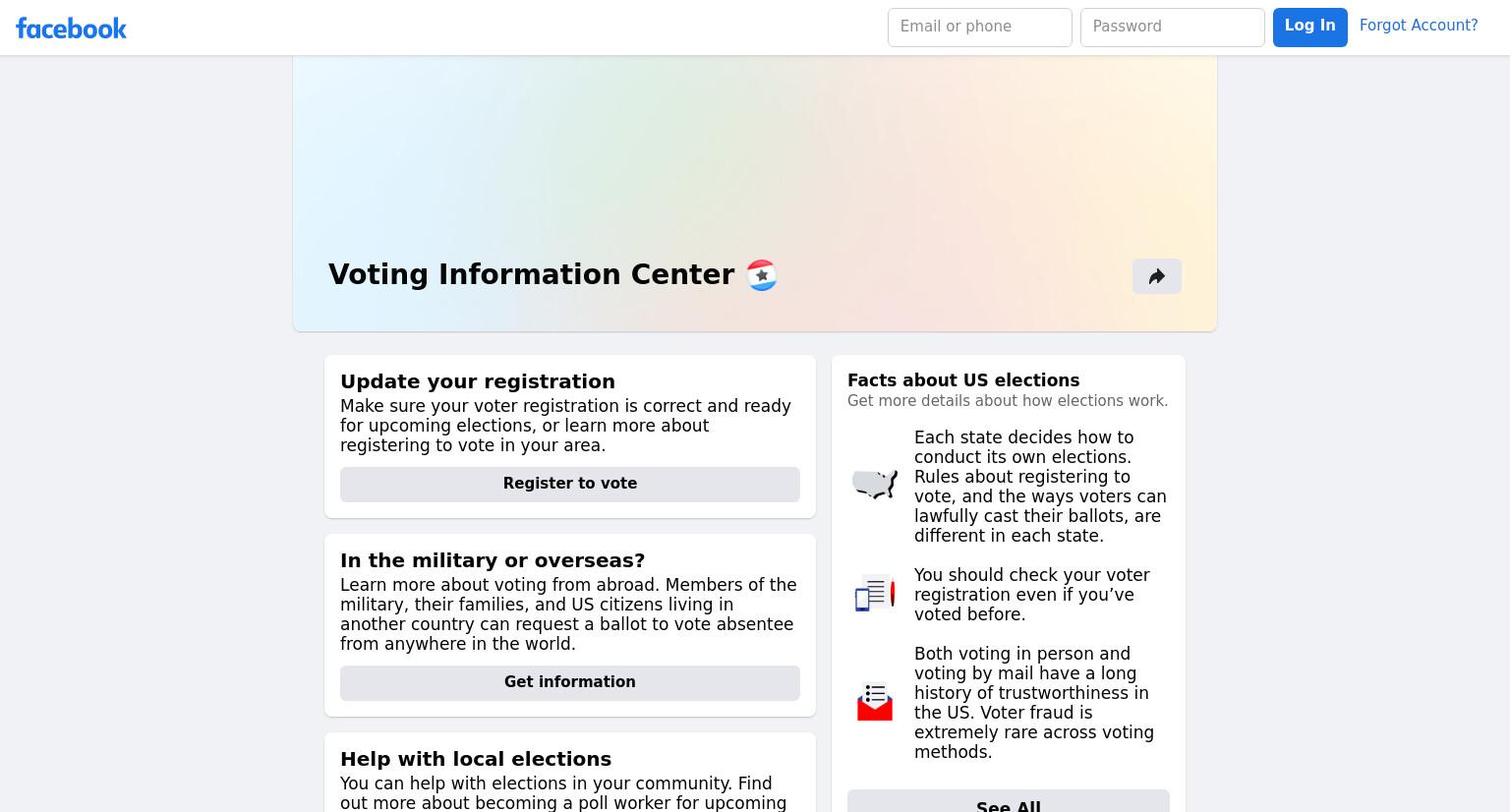Image resolution: width=1510 pixels, height=812 pixels.
Task: Select the Facts about US elections heading
Action: pos(963,380)
